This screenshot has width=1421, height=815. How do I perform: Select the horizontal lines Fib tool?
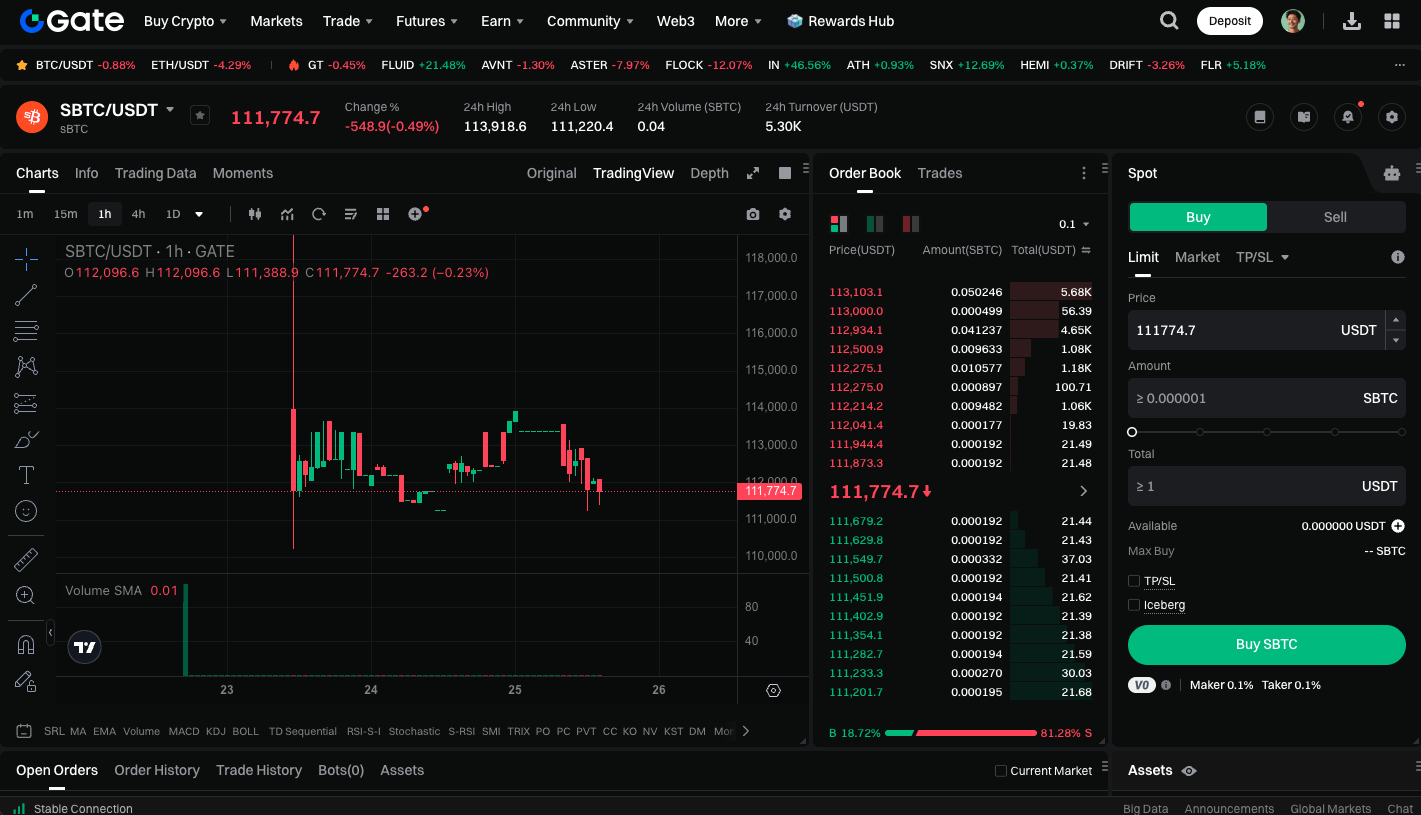[x=27, y=331]
